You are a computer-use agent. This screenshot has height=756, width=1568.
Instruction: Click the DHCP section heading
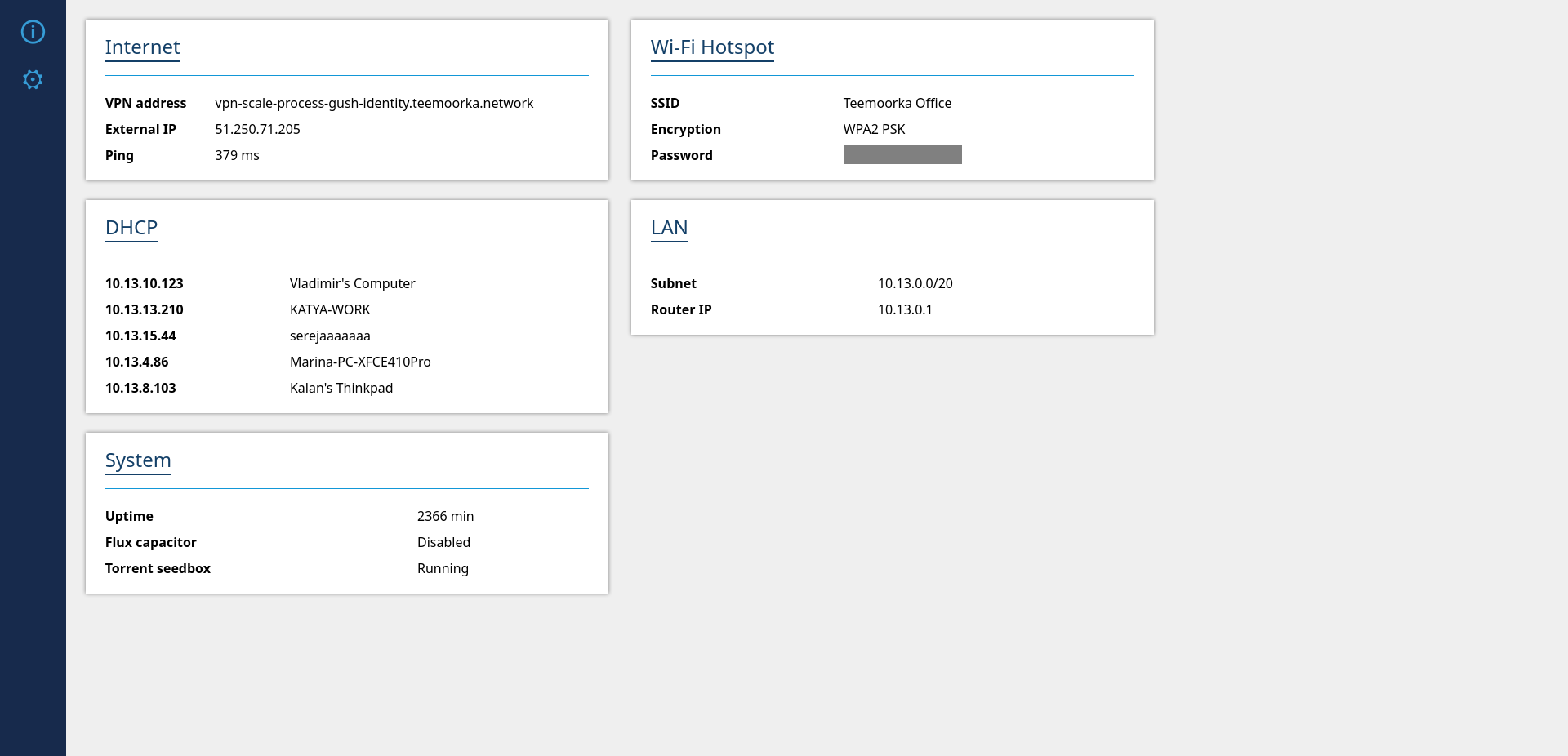131,228
